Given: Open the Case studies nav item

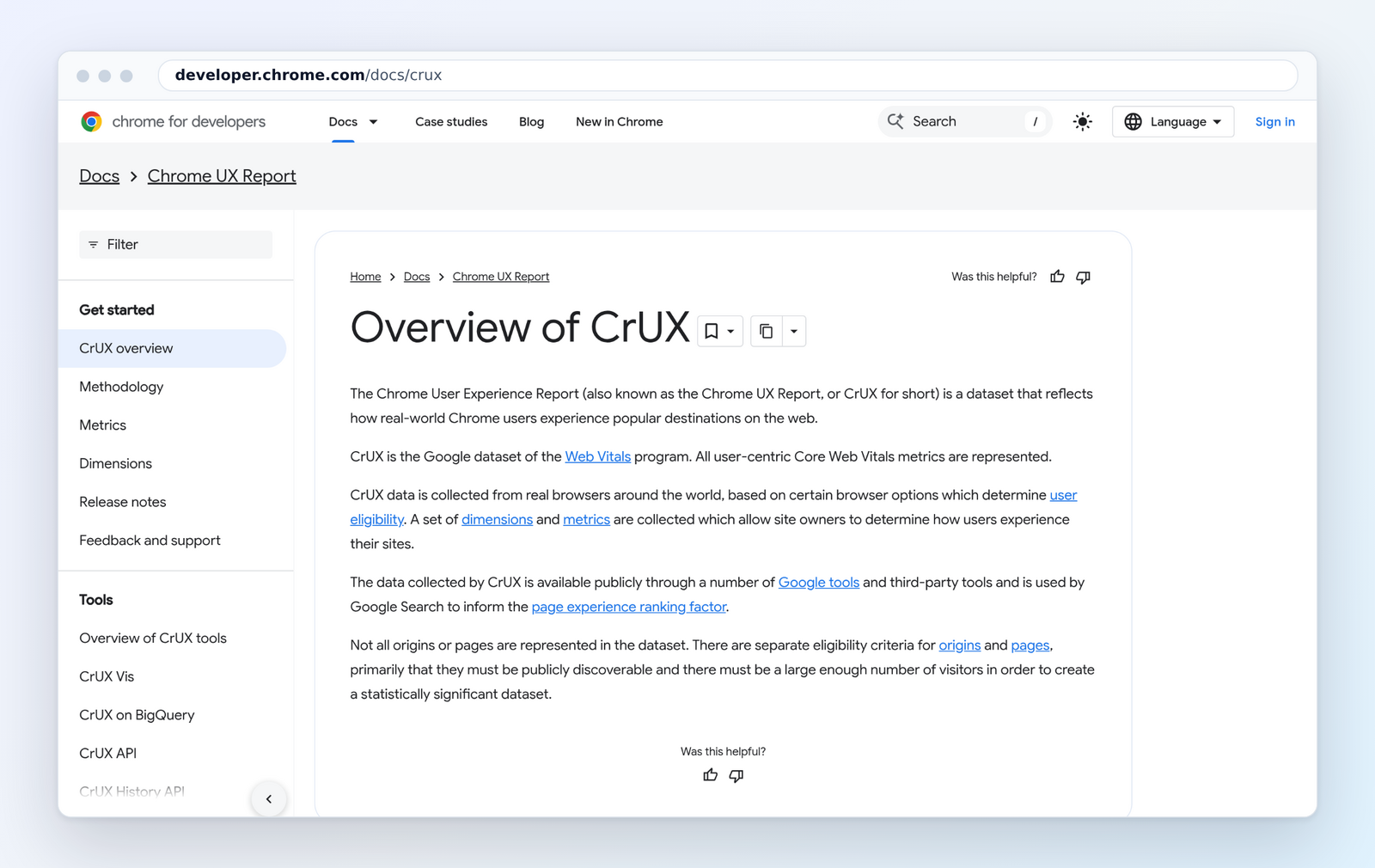Looking at the screenshot, I should pos(451,122).
